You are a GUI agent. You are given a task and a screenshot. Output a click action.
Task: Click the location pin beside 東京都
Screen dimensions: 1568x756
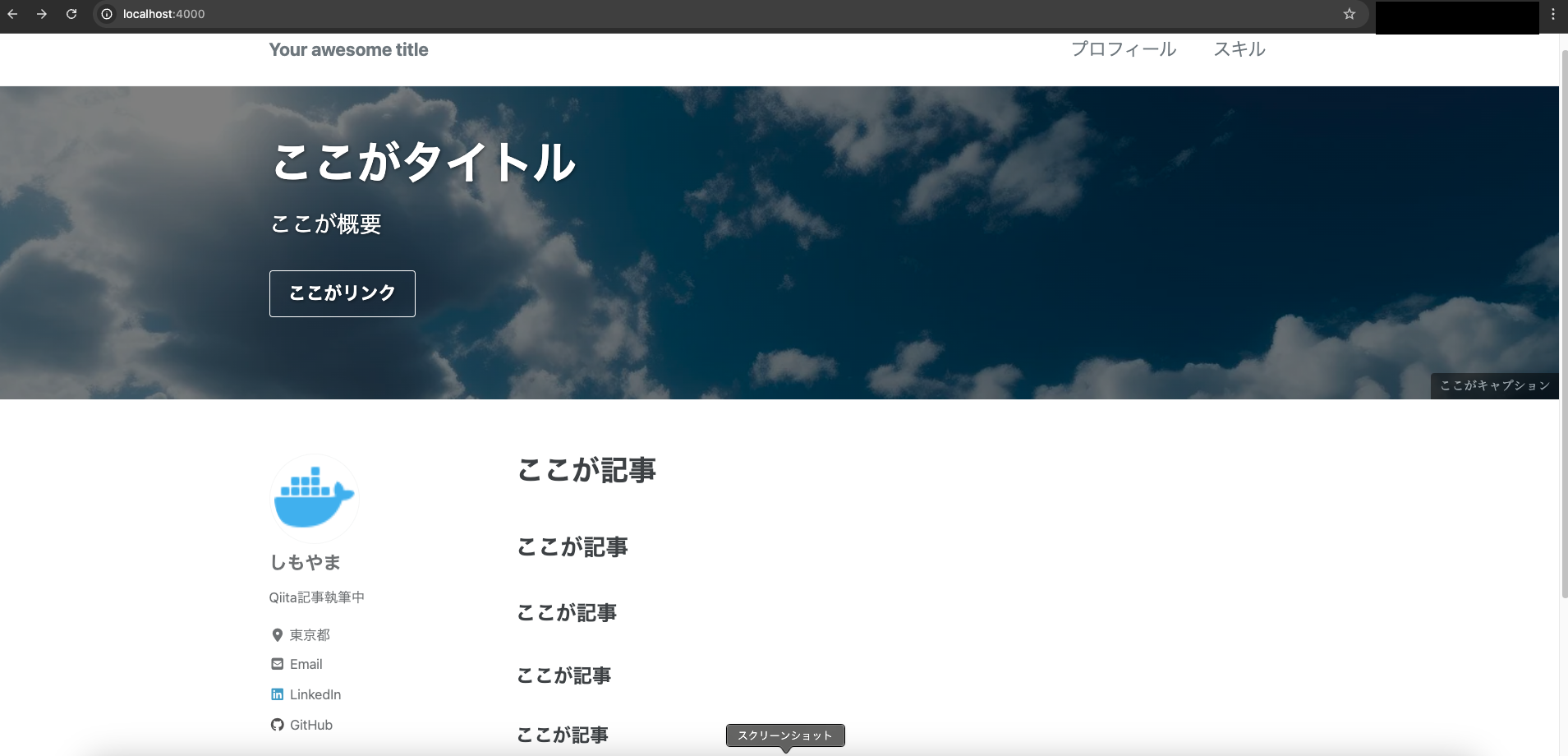point(277,634)
